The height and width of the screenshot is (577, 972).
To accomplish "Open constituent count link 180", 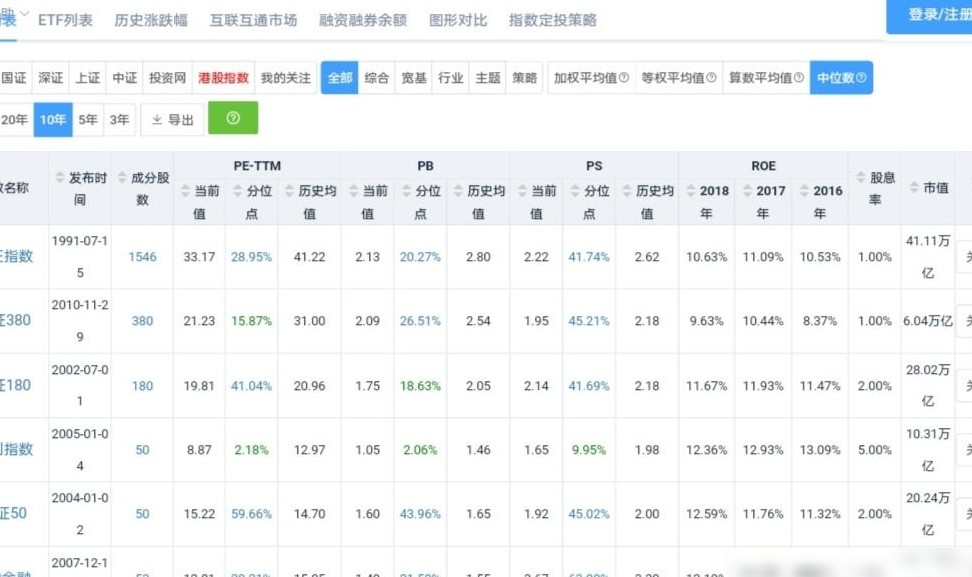I will point(143,385).
